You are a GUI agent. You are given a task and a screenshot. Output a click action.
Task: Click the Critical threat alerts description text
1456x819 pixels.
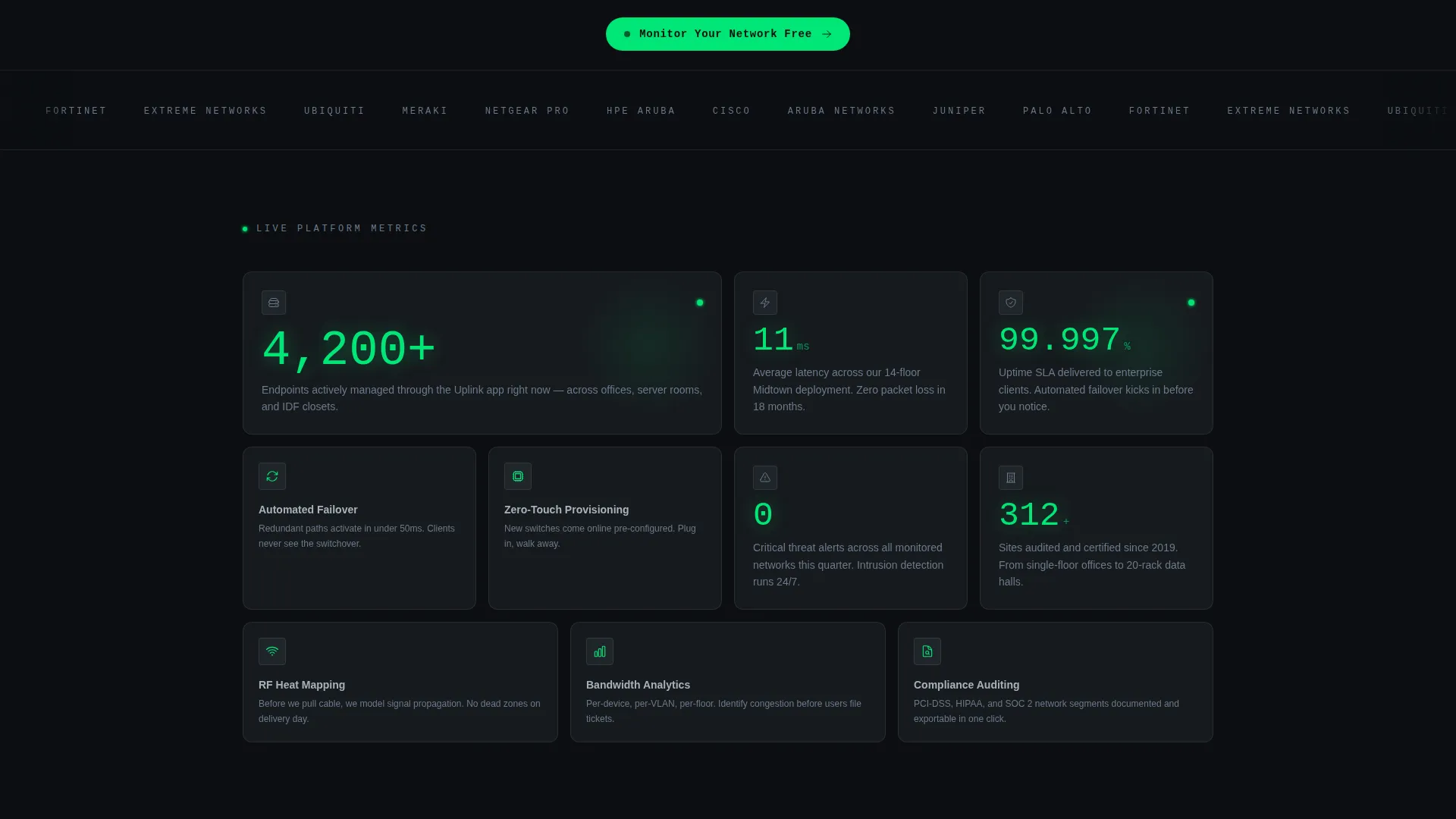(x=849, y=565)
